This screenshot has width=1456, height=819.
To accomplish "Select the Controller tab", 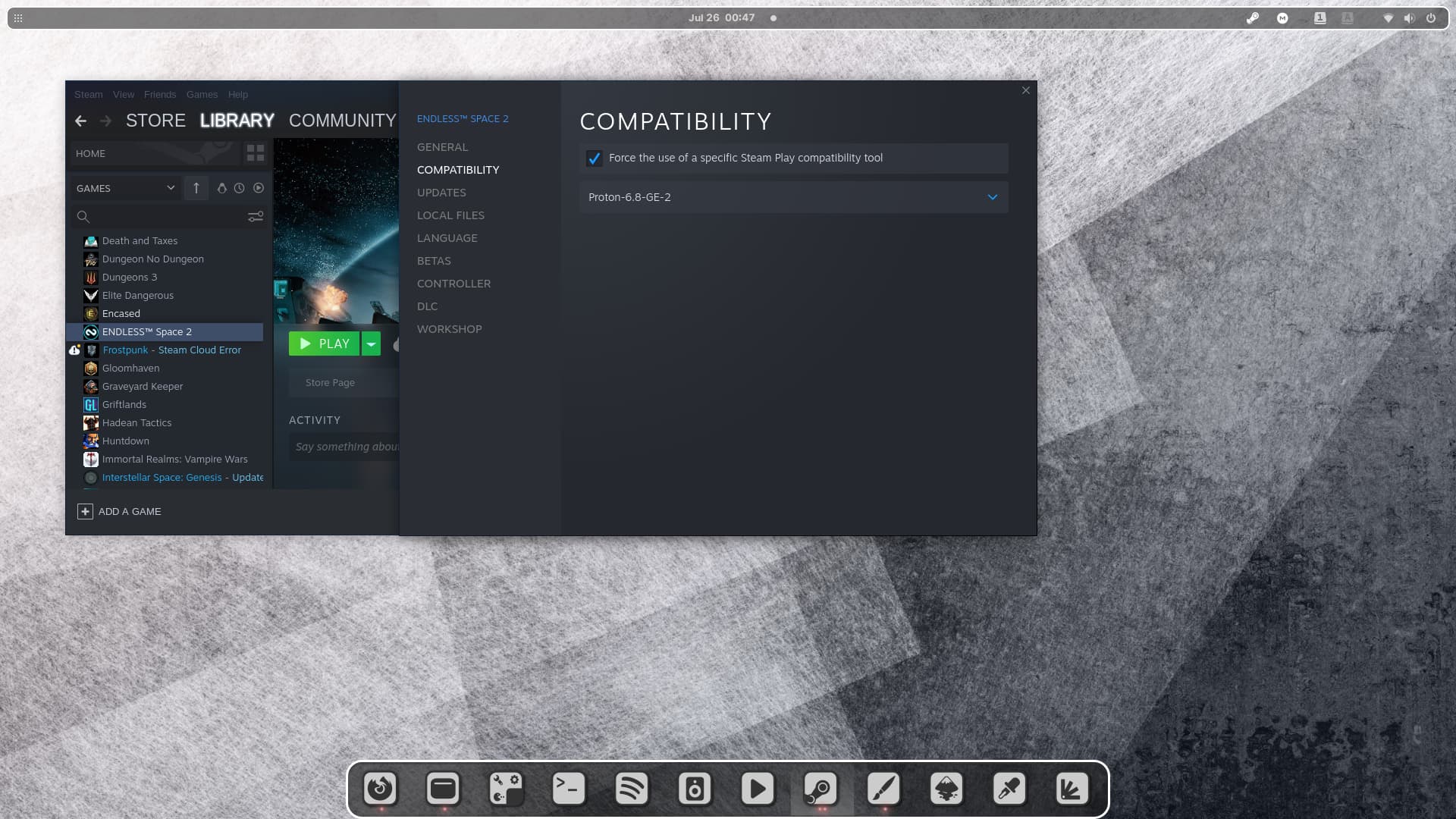I will pos(453,284).
